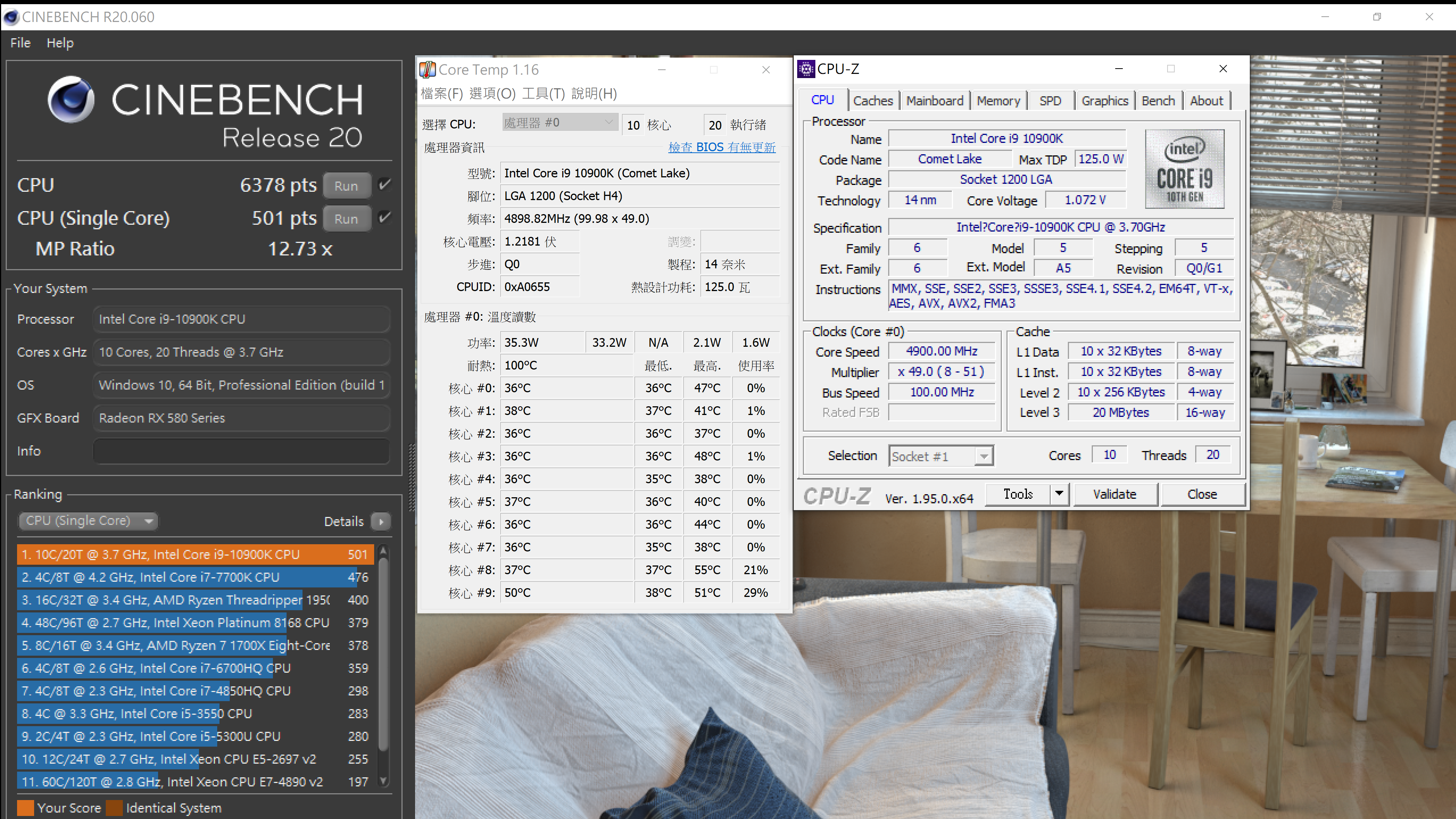Click the empty Info input field

click(241, 451)
